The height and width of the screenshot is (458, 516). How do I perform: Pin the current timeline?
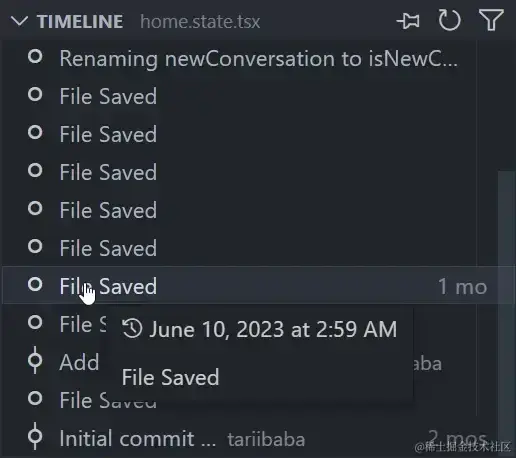point(408,21)
